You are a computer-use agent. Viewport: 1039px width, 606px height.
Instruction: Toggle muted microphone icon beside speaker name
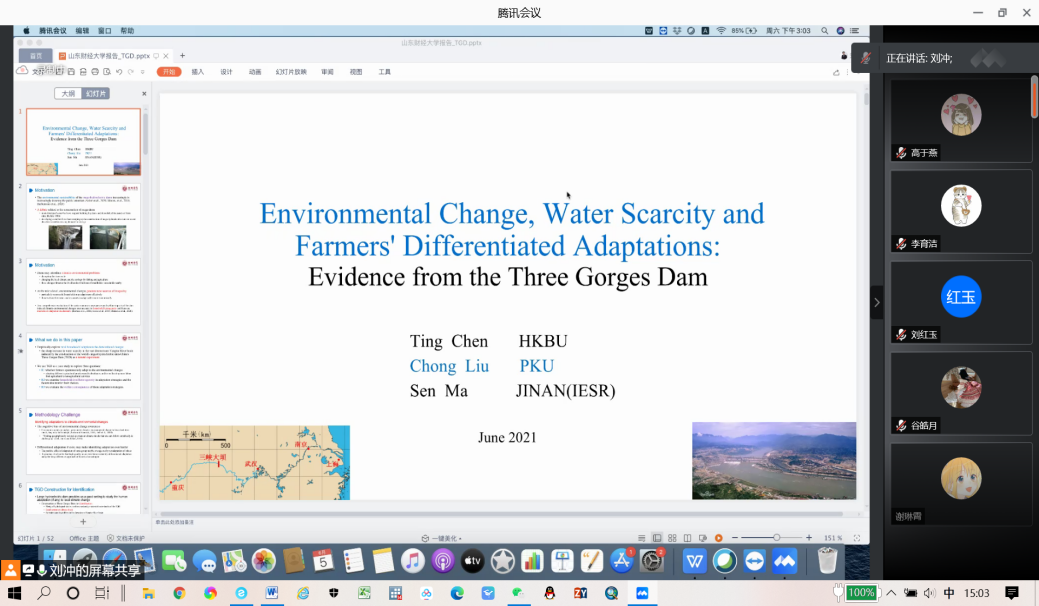click(866, 58)
